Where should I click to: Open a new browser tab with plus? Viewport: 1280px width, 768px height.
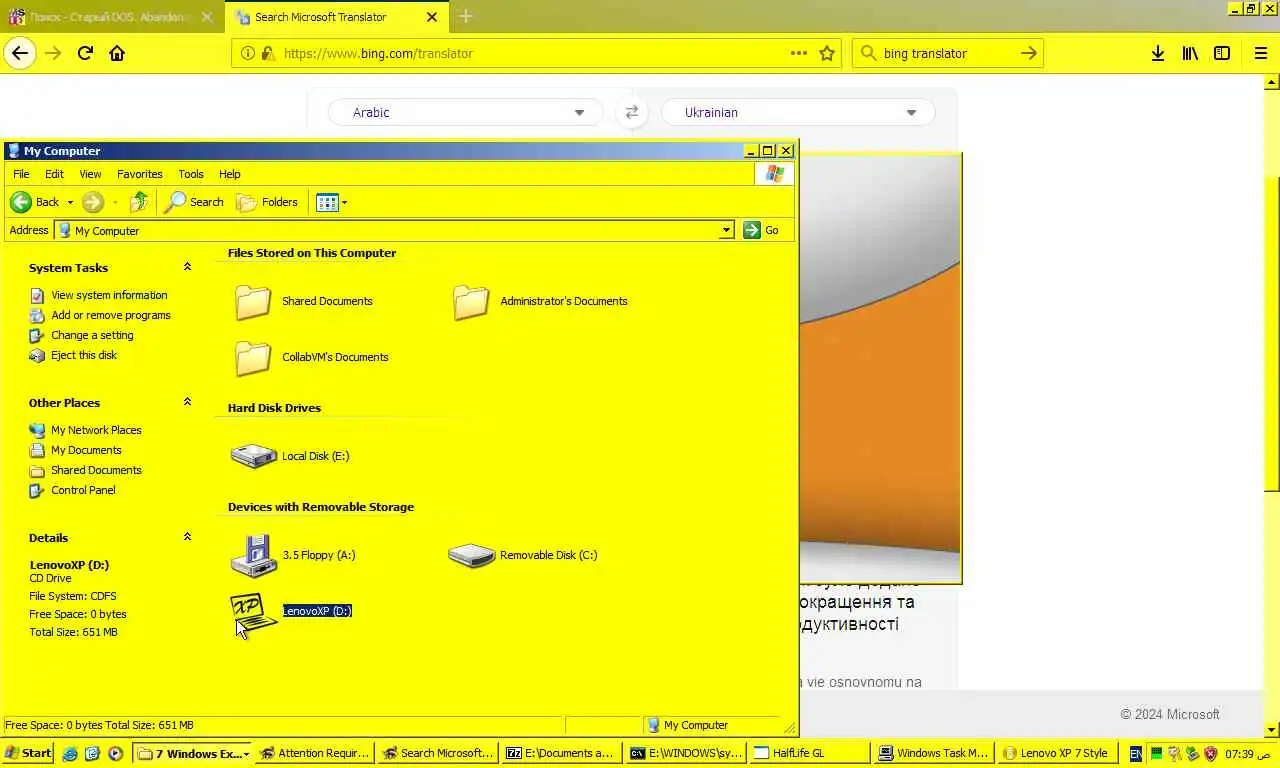[x=465, y=17]
